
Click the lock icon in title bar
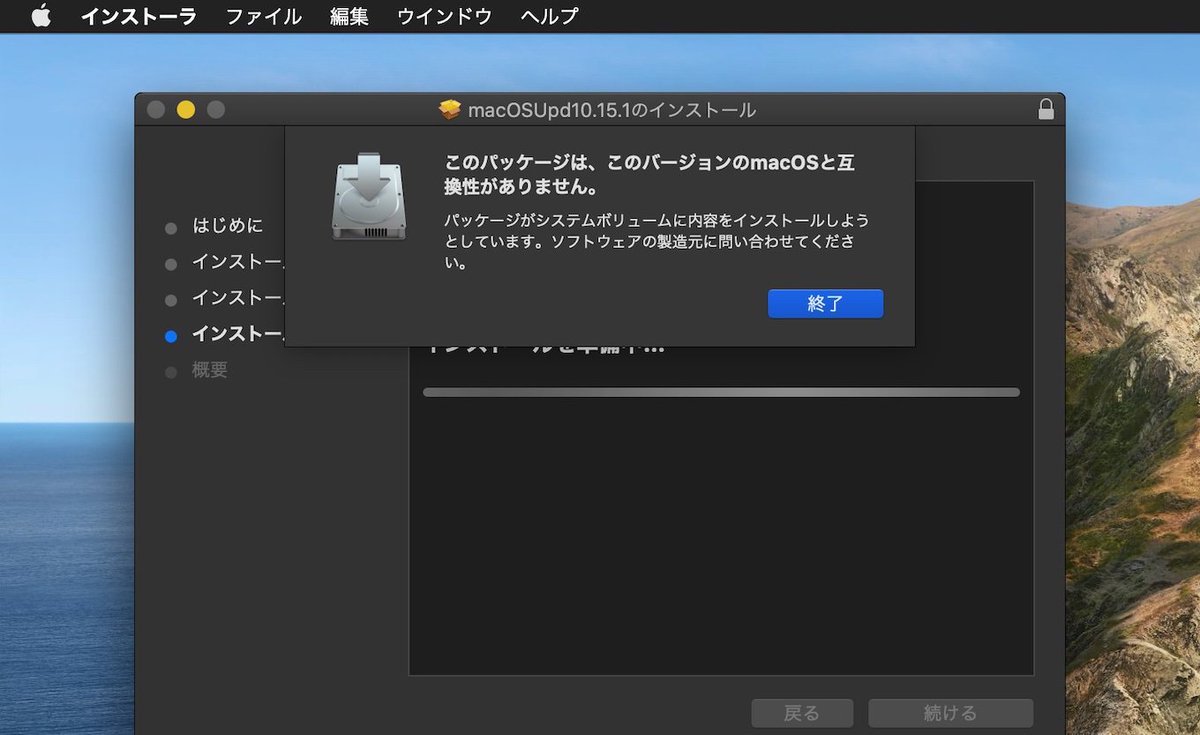click(x=1046, y=109)
